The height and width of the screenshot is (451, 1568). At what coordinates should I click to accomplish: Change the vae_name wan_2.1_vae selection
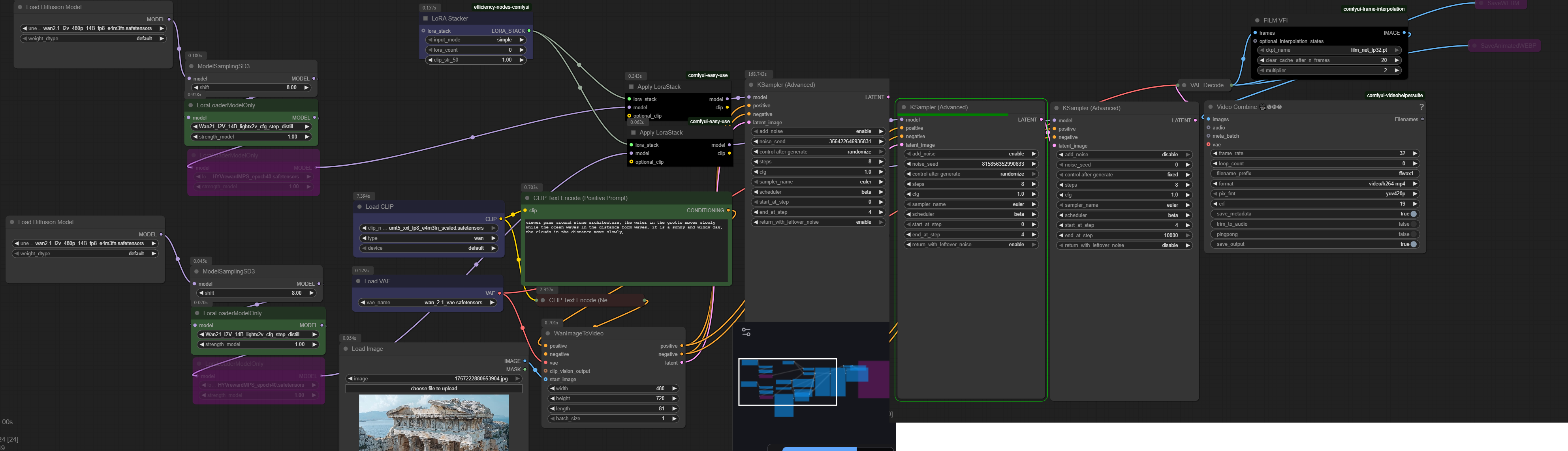pyautogui.click(x=428, y=302)
